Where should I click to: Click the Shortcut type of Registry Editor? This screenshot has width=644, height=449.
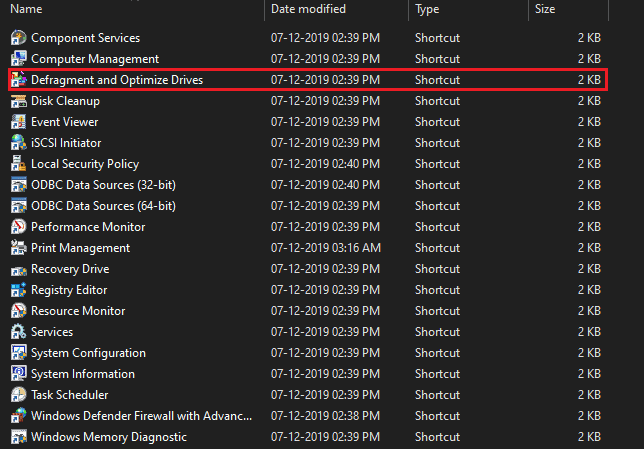pos(437,290)
